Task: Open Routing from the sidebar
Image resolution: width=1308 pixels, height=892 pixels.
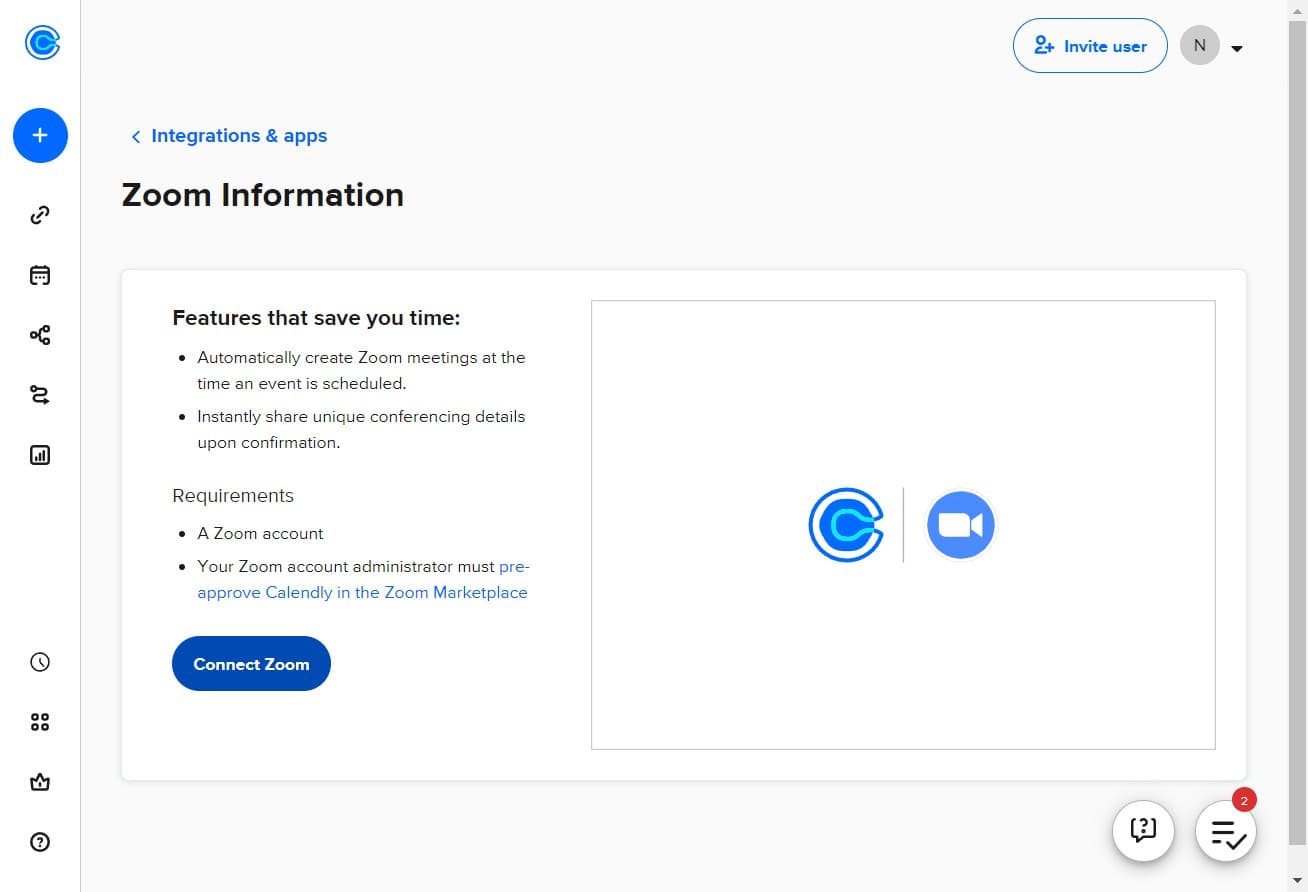Action: point(40,395)
